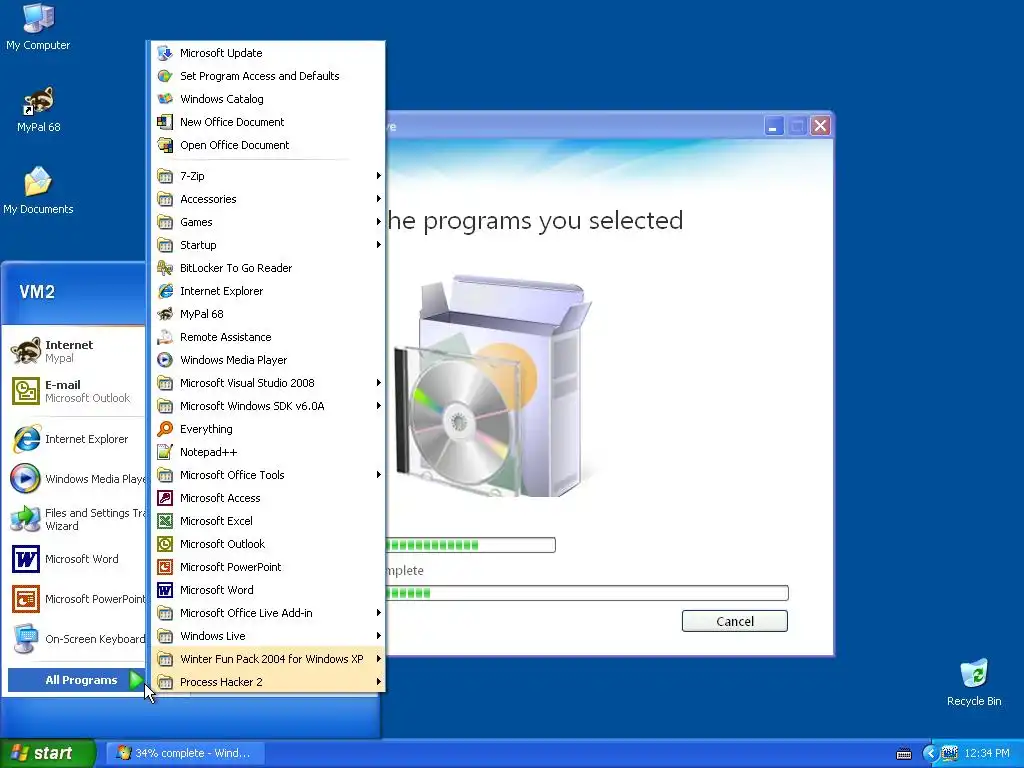Minimize the installer window

click(x=774, y=125)
